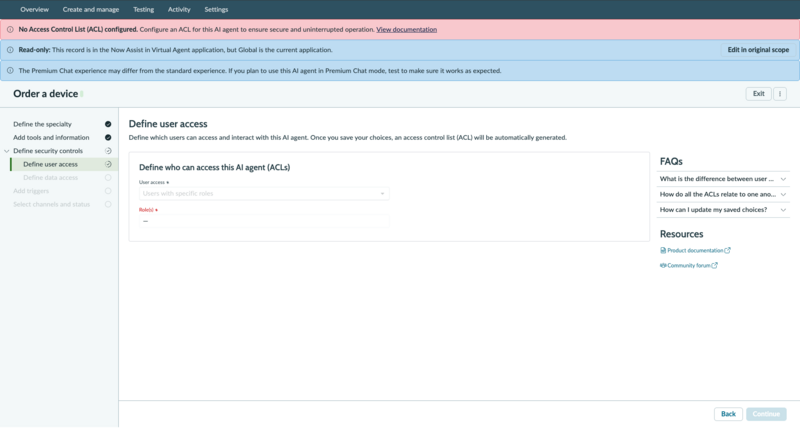
Task: Click info icon on ACL warning banner
Action: tap(10, 30)
